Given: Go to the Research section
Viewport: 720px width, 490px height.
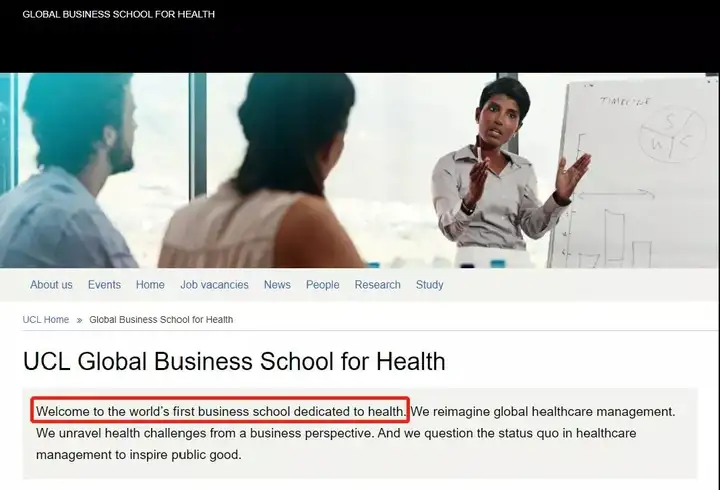Looking at the screenshot, I should pos(377,285).
